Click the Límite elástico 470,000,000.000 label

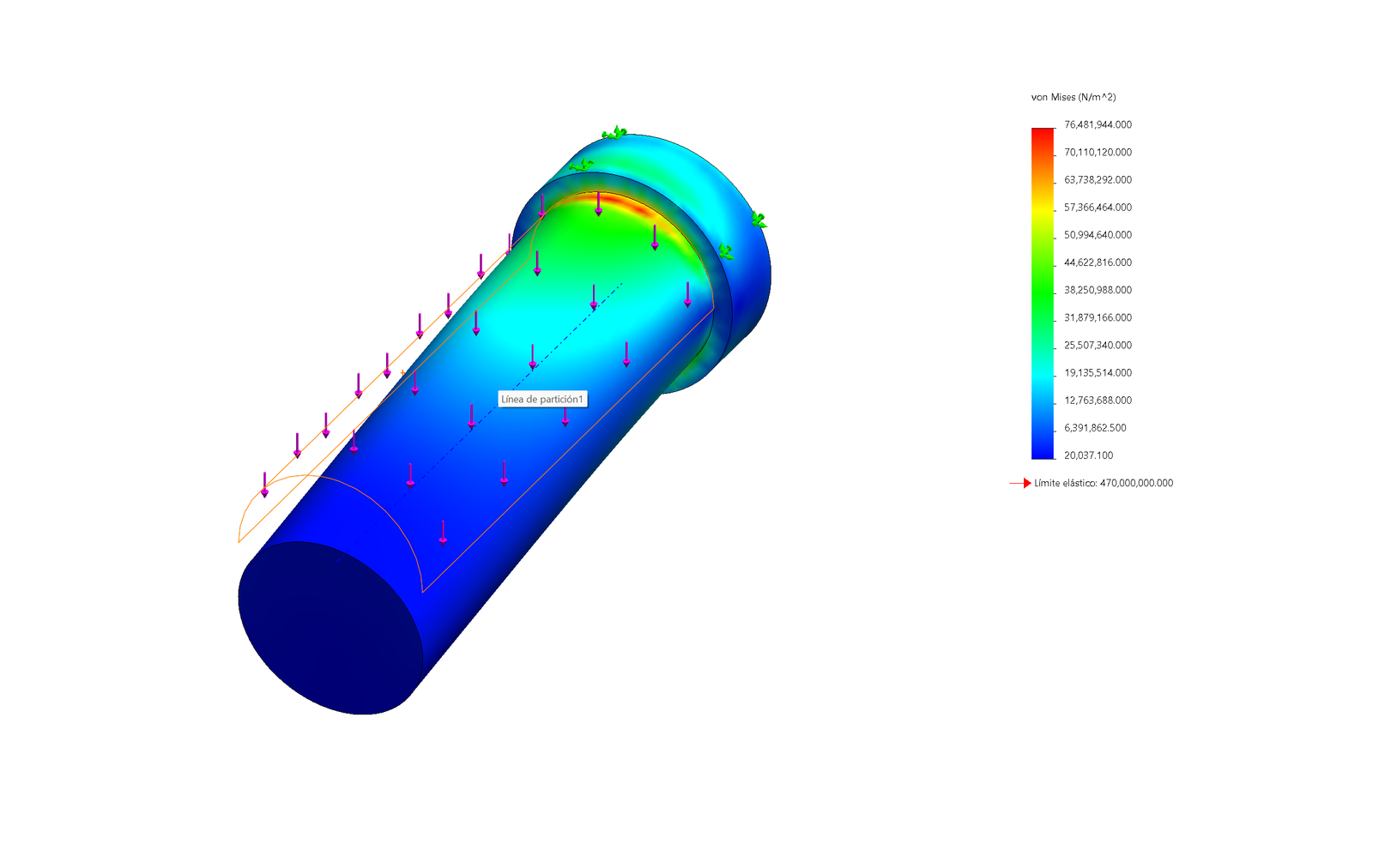point(1104,483)
